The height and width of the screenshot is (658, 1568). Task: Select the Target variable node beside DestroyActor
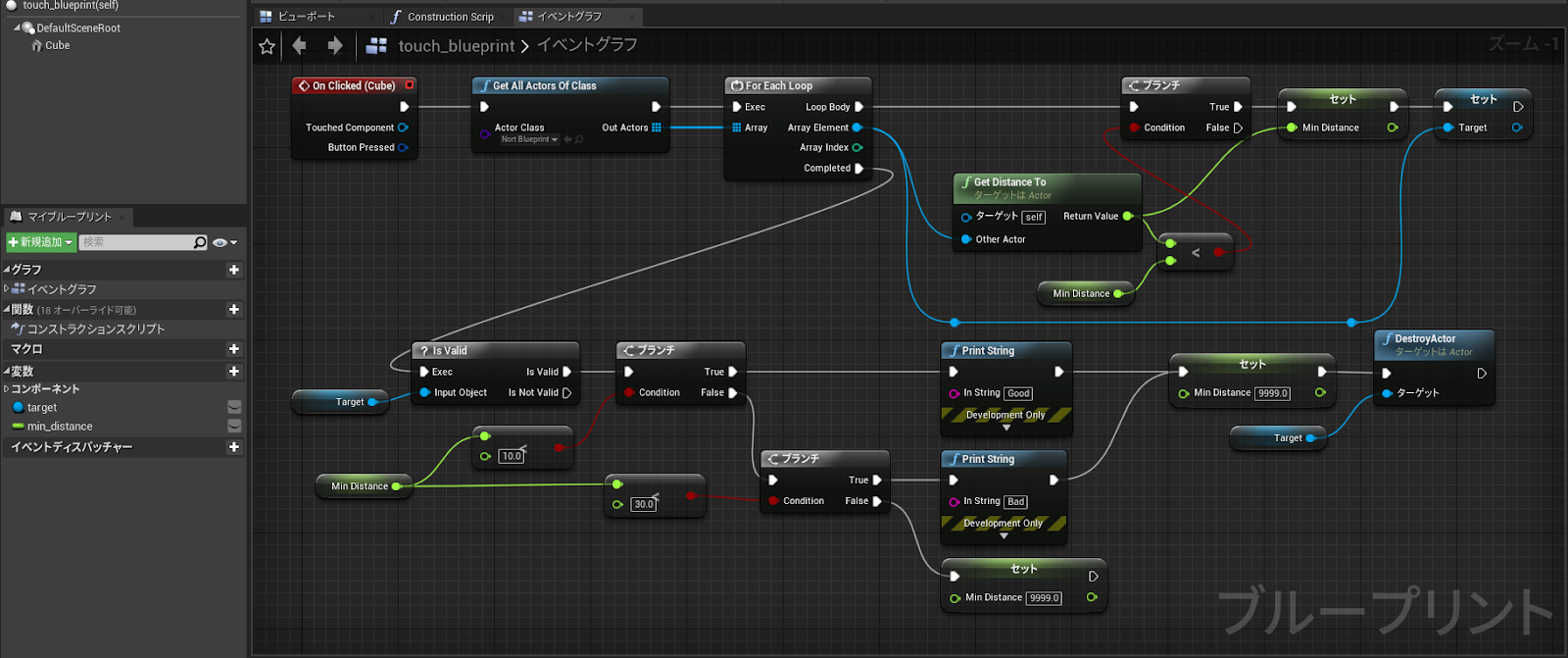(1279, 438)
